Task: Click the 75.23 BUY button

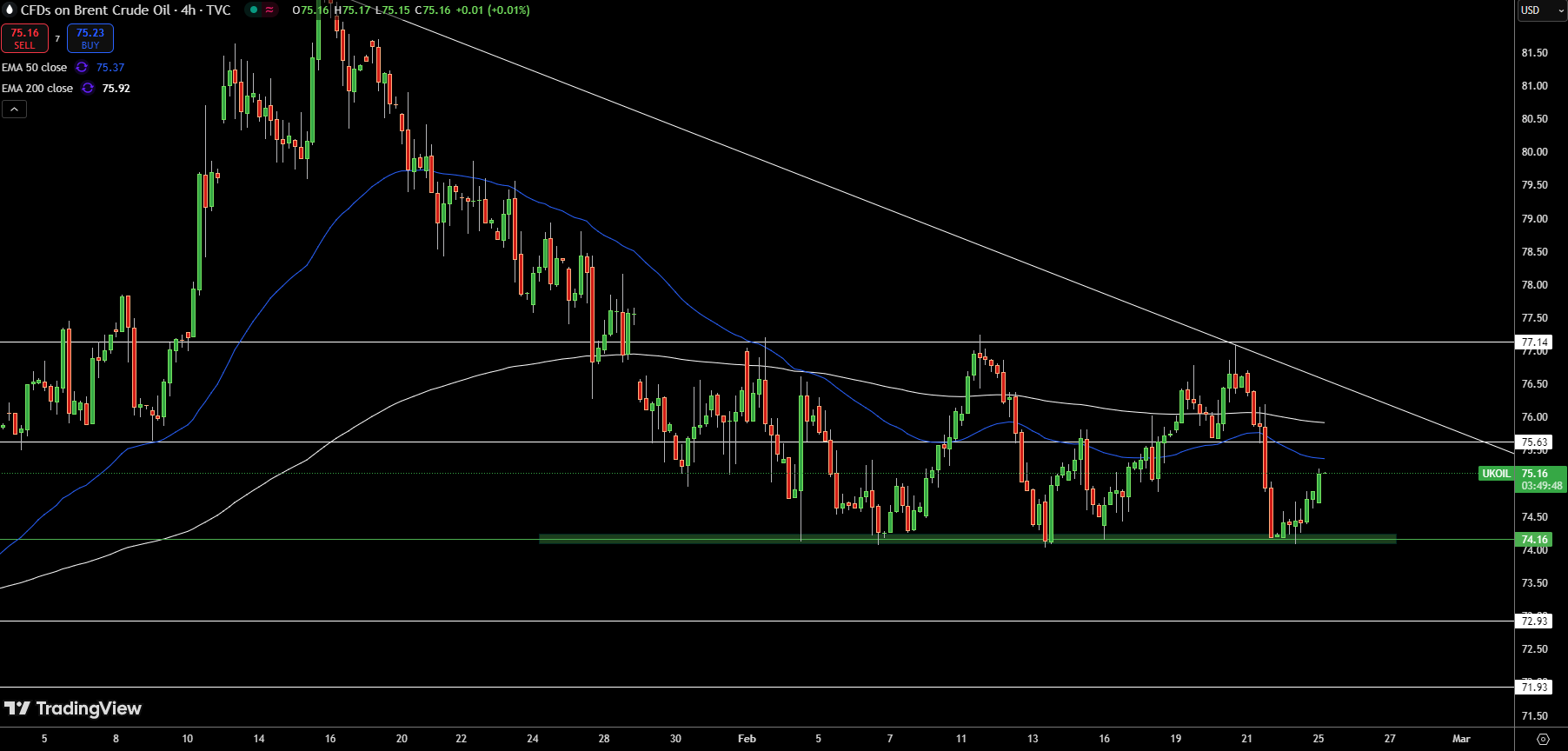Action: click(90, 38)
